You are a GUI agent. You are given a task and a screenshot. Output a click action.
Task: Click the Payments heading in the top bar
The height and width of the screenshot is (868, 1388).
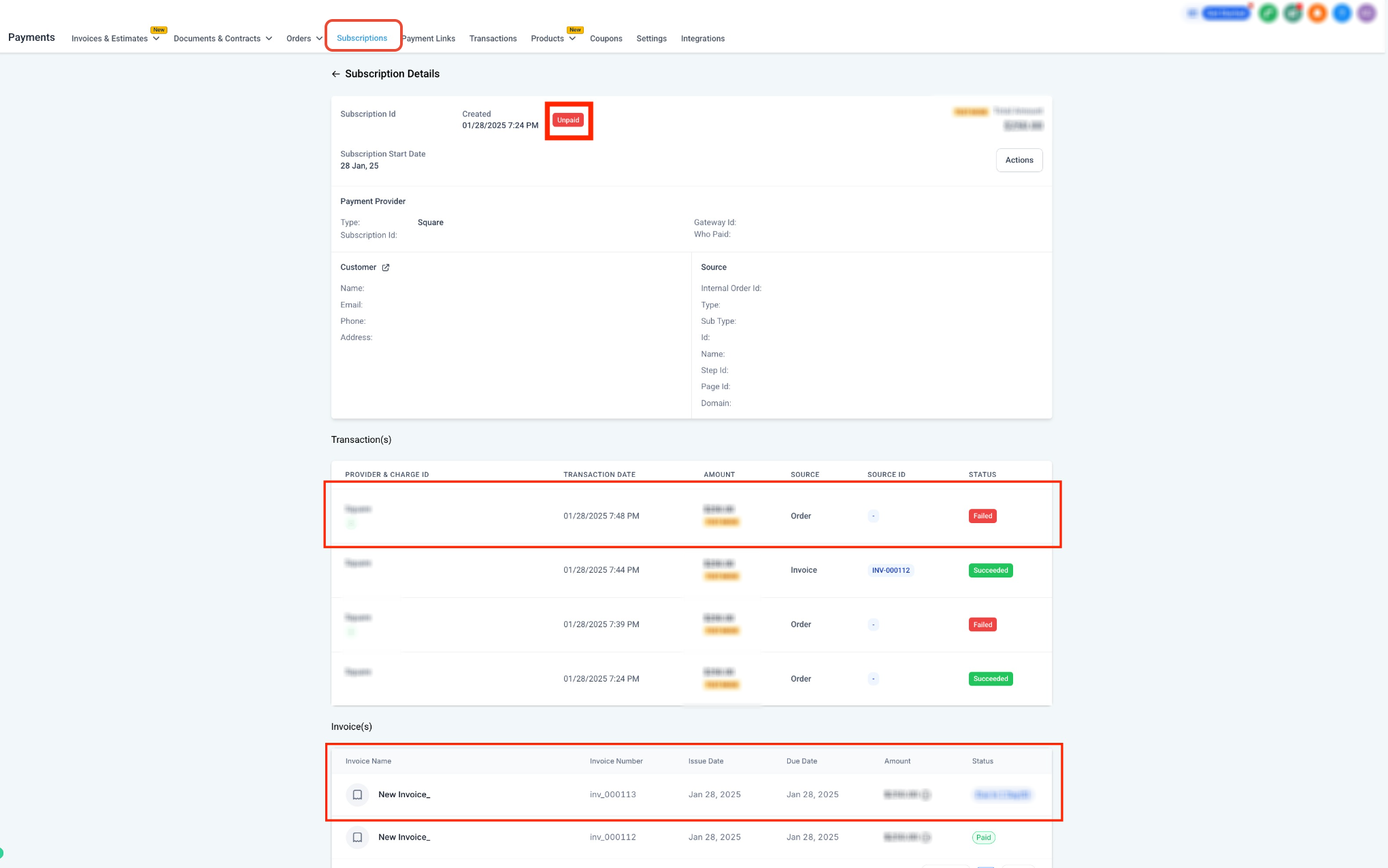31,37
